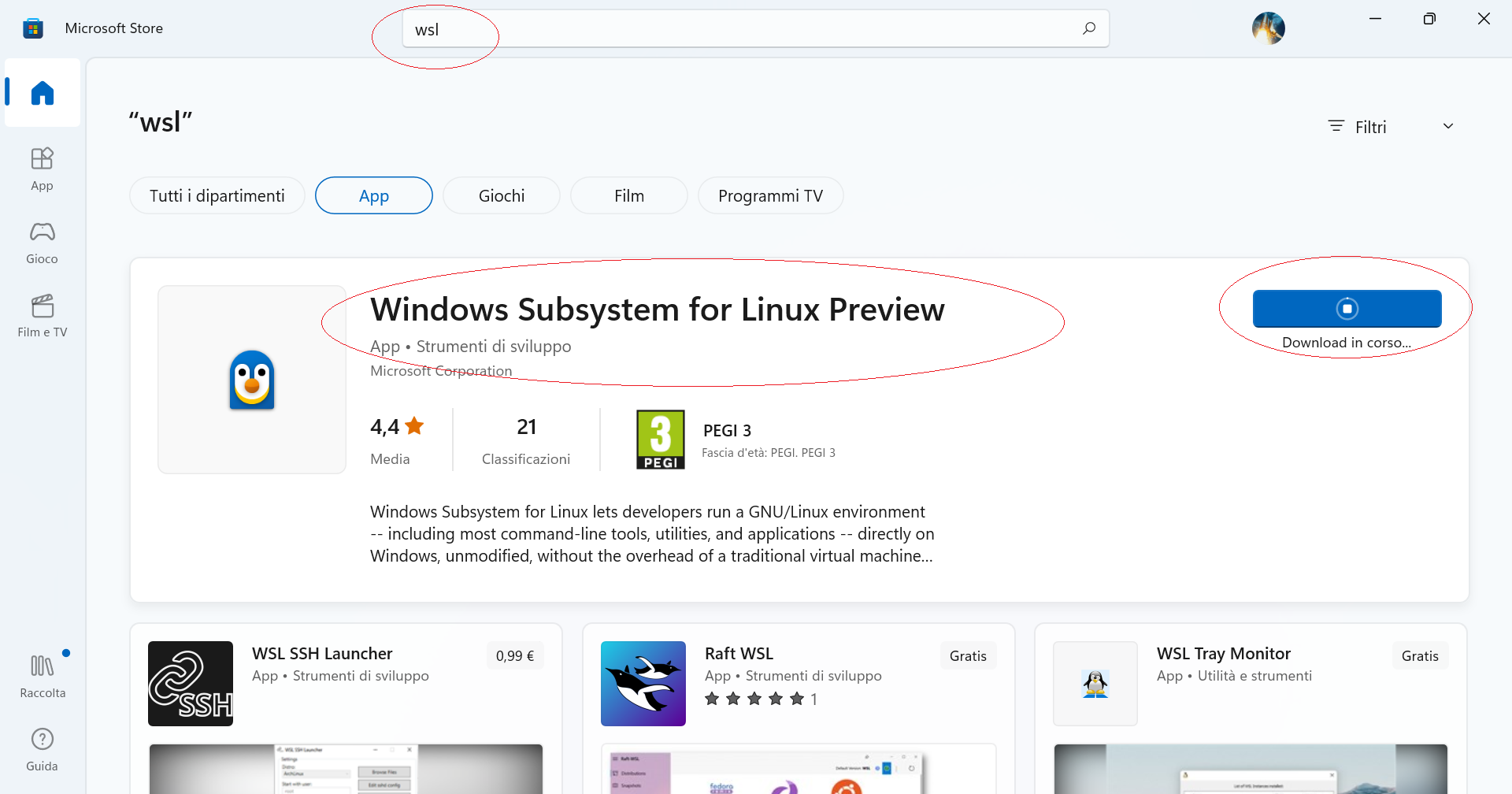
Task: Open WSL Tray Monitor screenshot preview
Action: click(x=1251, y=769)
